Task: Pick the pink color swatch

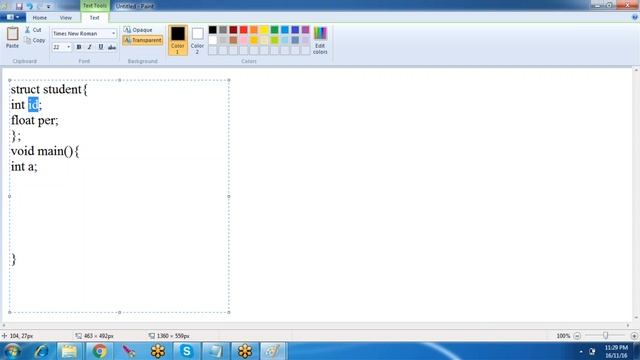Action: click(244, 40)
